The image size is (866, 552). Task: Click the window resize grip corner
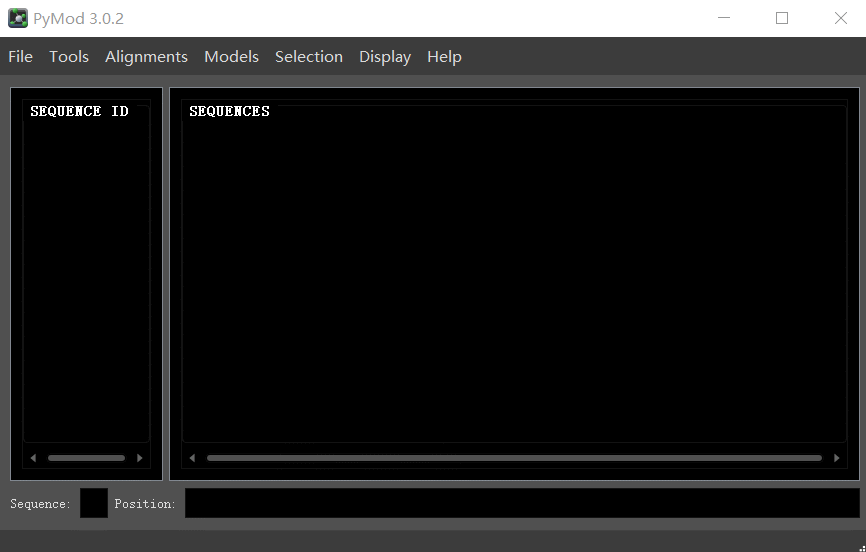pyautogui.click(x=862, y=548)
